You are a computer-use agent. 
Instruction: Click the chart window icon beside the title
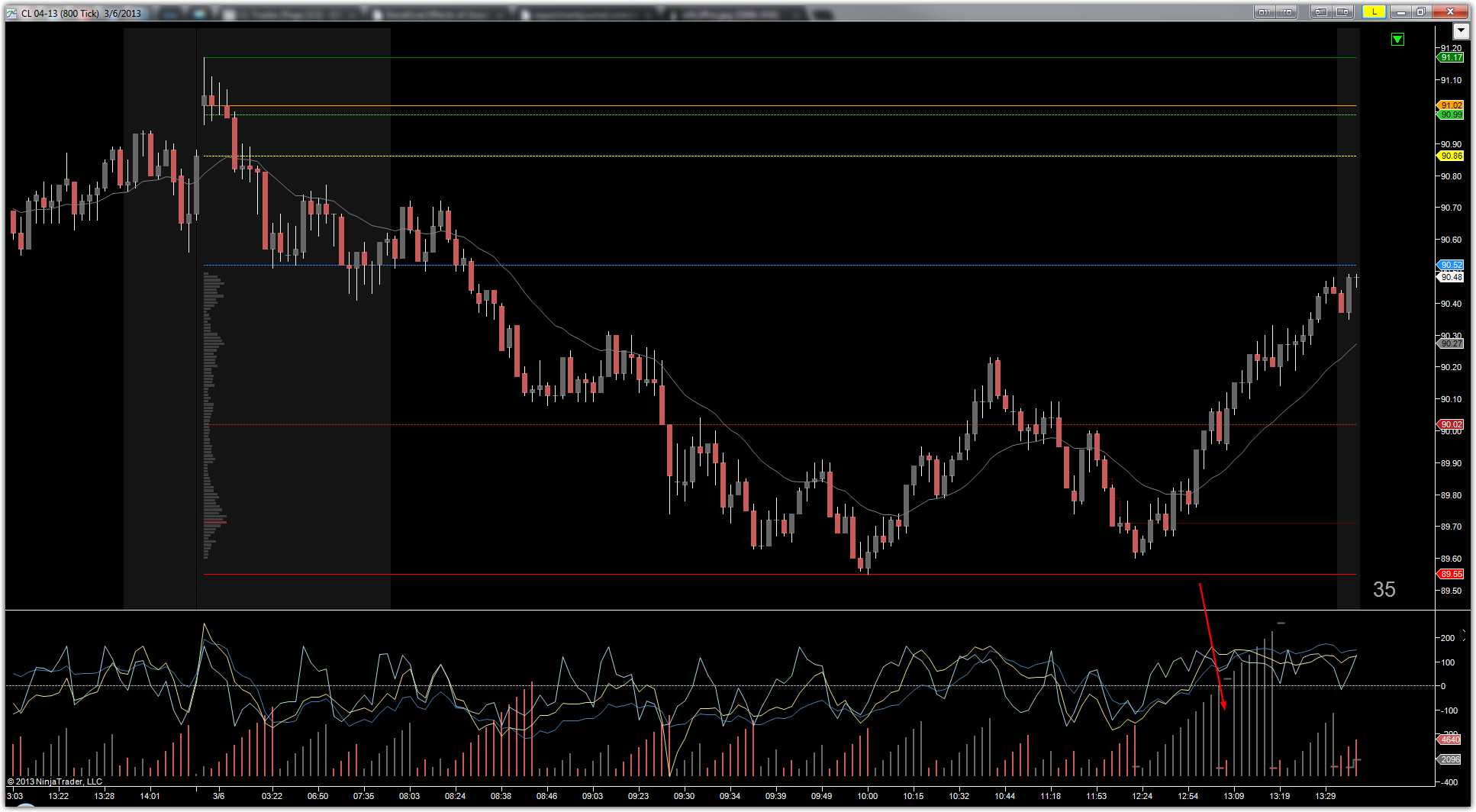click(12, 13)
